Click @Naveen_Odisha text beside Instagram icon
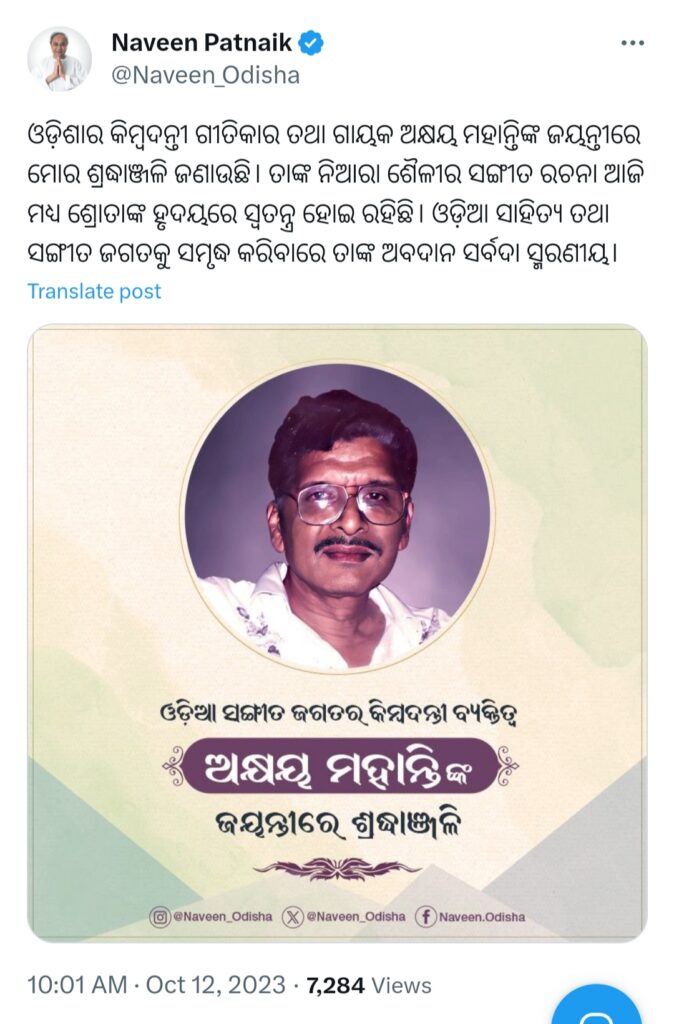Viewport: 674px width, 1024px height. [222, 917]
